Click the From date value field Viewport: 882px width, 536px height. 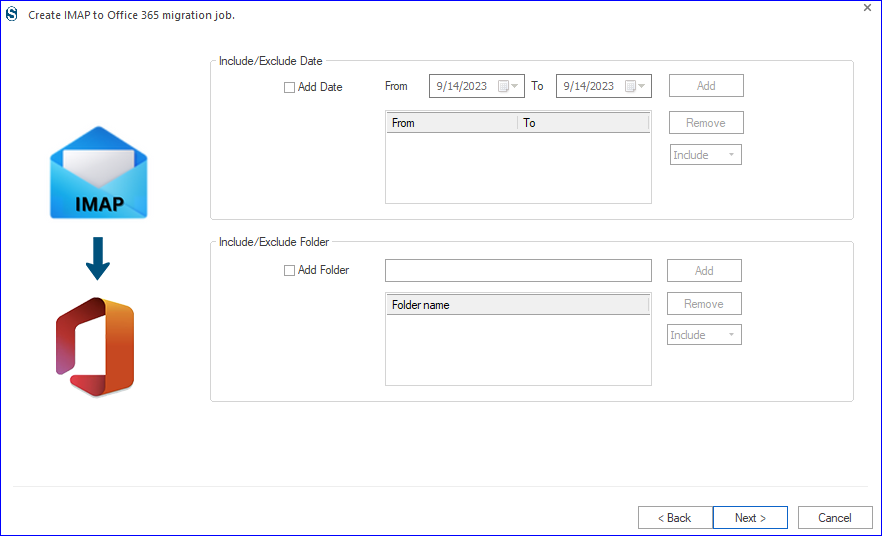pos(462,86)
